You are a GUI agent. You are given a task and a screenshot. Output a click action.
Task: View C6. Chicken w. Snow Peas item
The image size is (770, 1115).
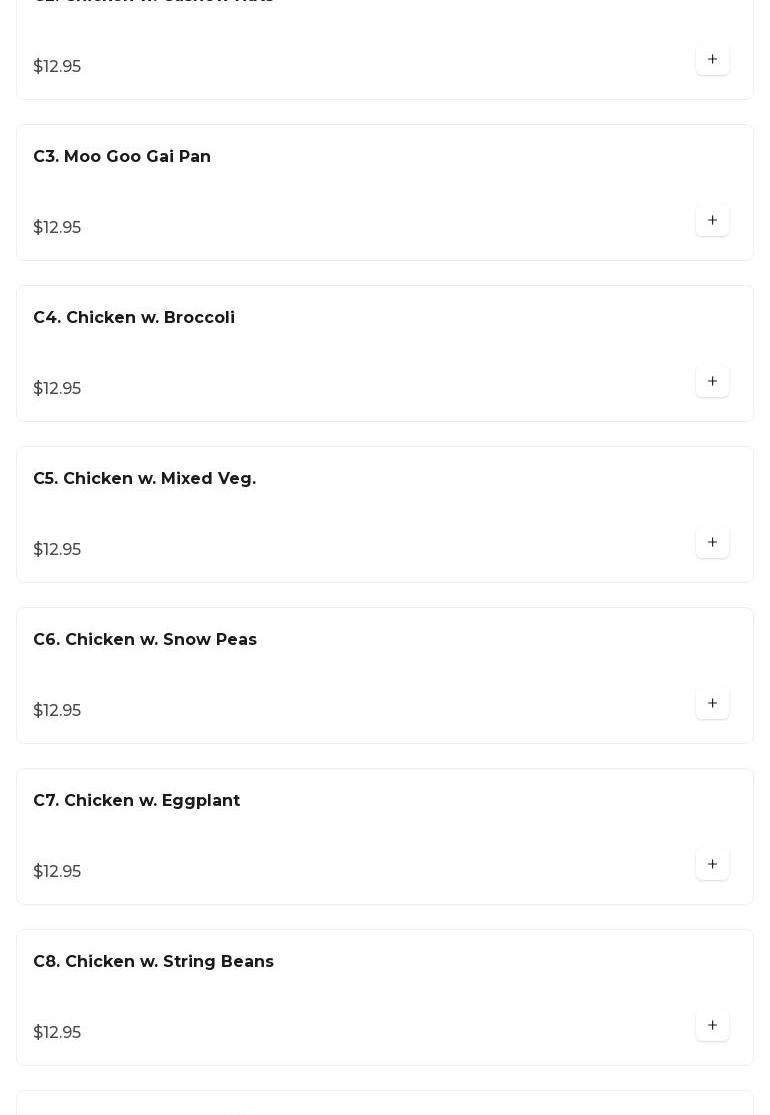[145, 640]
